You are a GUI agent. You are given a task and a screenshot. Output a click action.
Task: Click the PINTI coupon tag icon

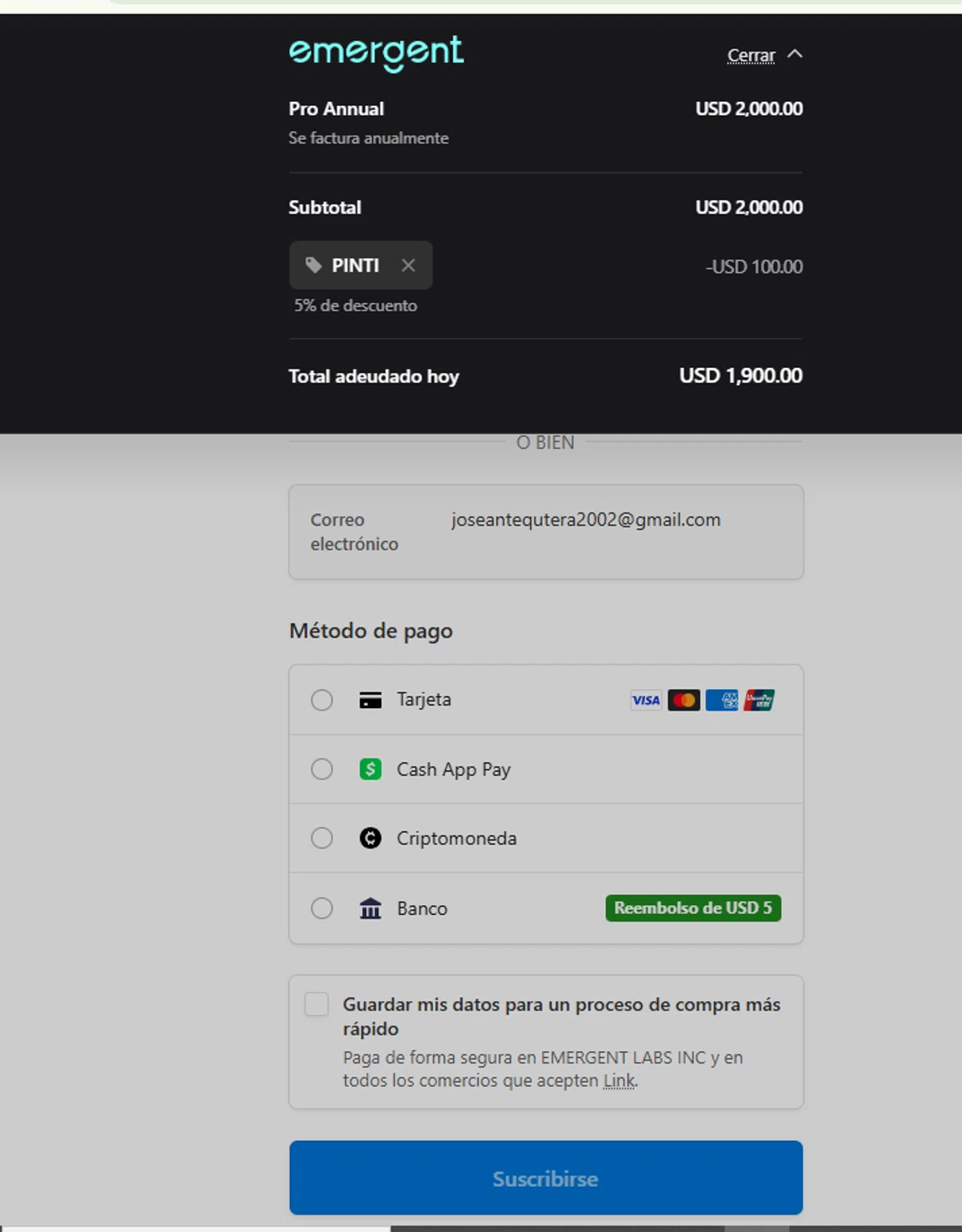pyautogui.click(x=313, y=265)
